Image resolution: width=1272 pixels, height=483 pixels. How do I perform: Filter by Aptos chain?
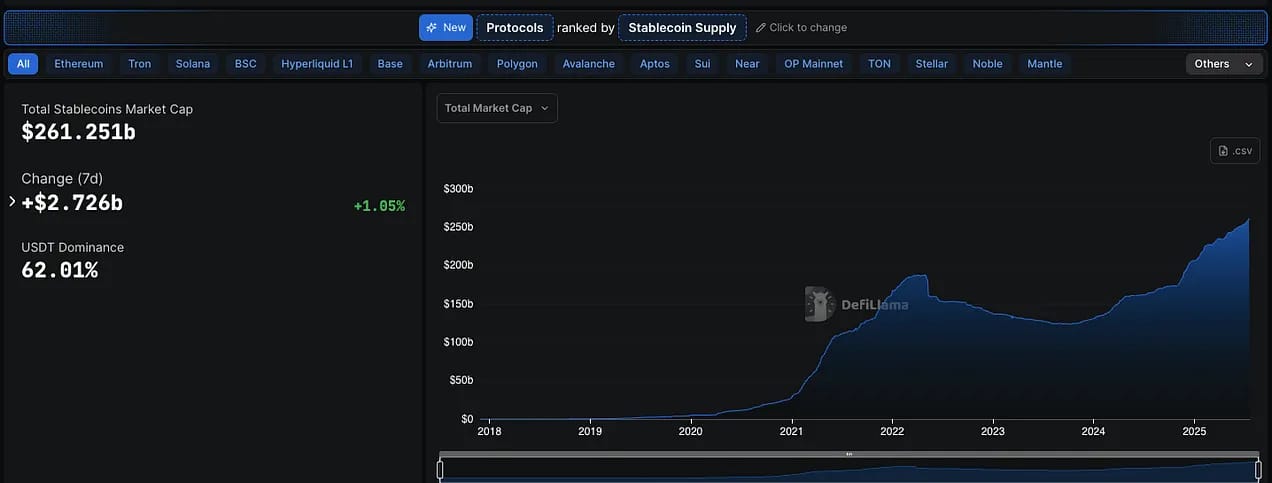point(655,64)
